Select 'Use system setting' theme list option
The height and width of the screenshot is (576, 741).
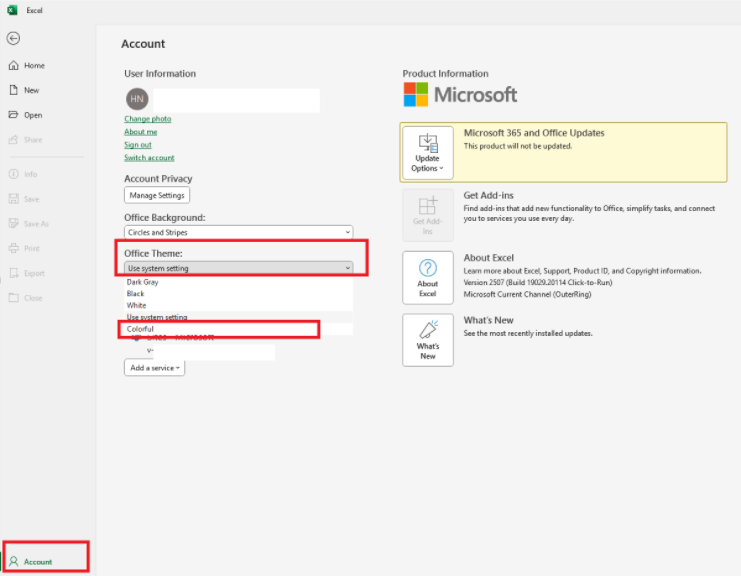pyautogui.click(x=239, y=317)
